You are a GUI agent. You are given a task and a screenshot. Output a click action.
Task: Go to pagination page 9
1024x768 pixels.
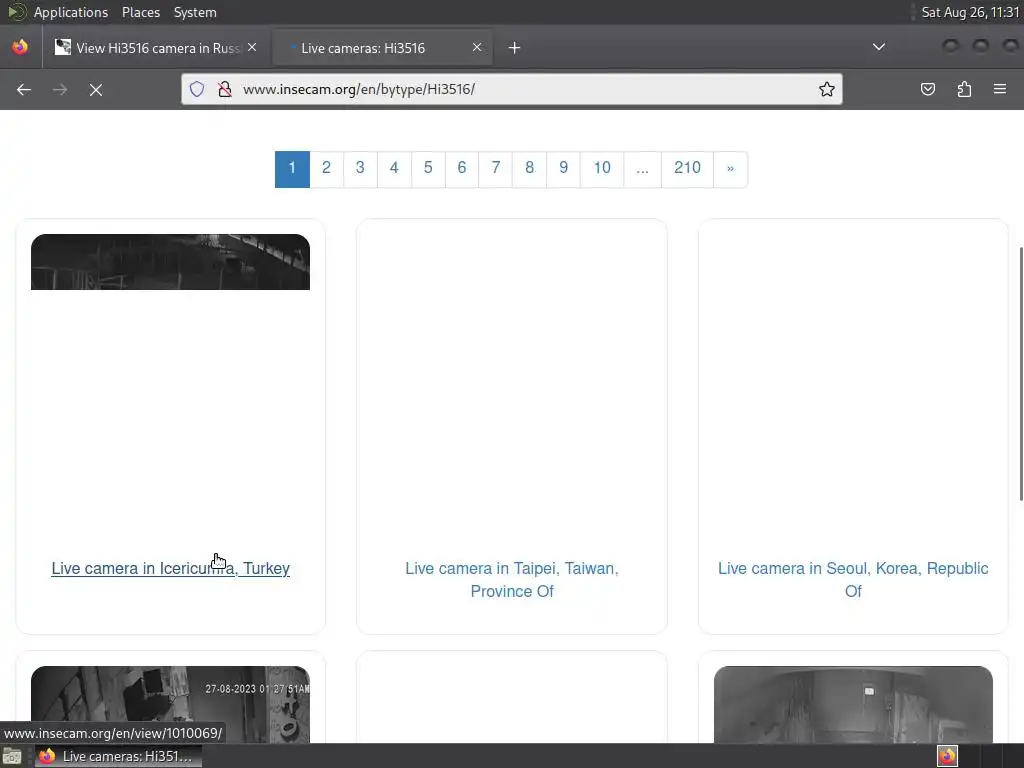click(x=564, y=169)
